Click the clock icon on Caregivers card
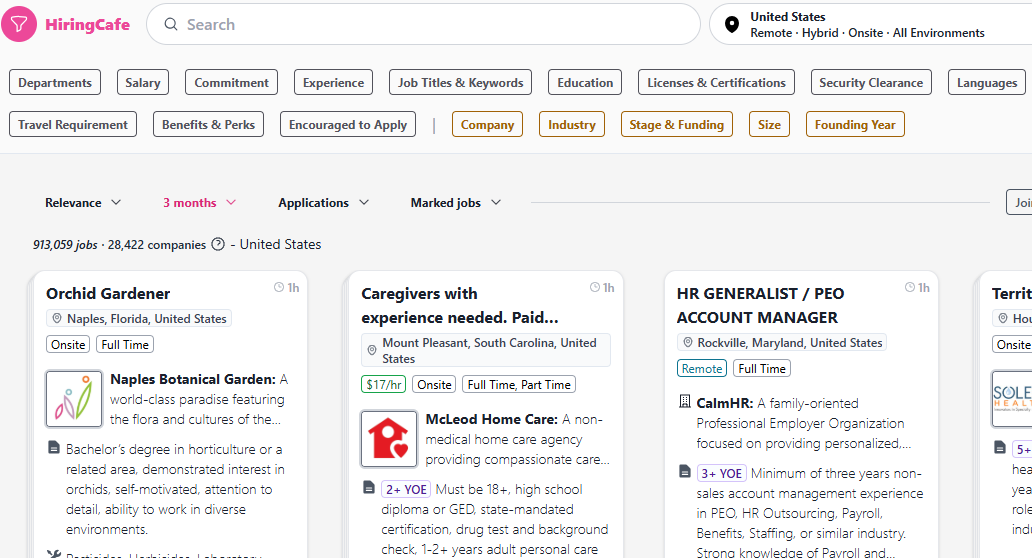1032x558 pixels. point(595,288)
